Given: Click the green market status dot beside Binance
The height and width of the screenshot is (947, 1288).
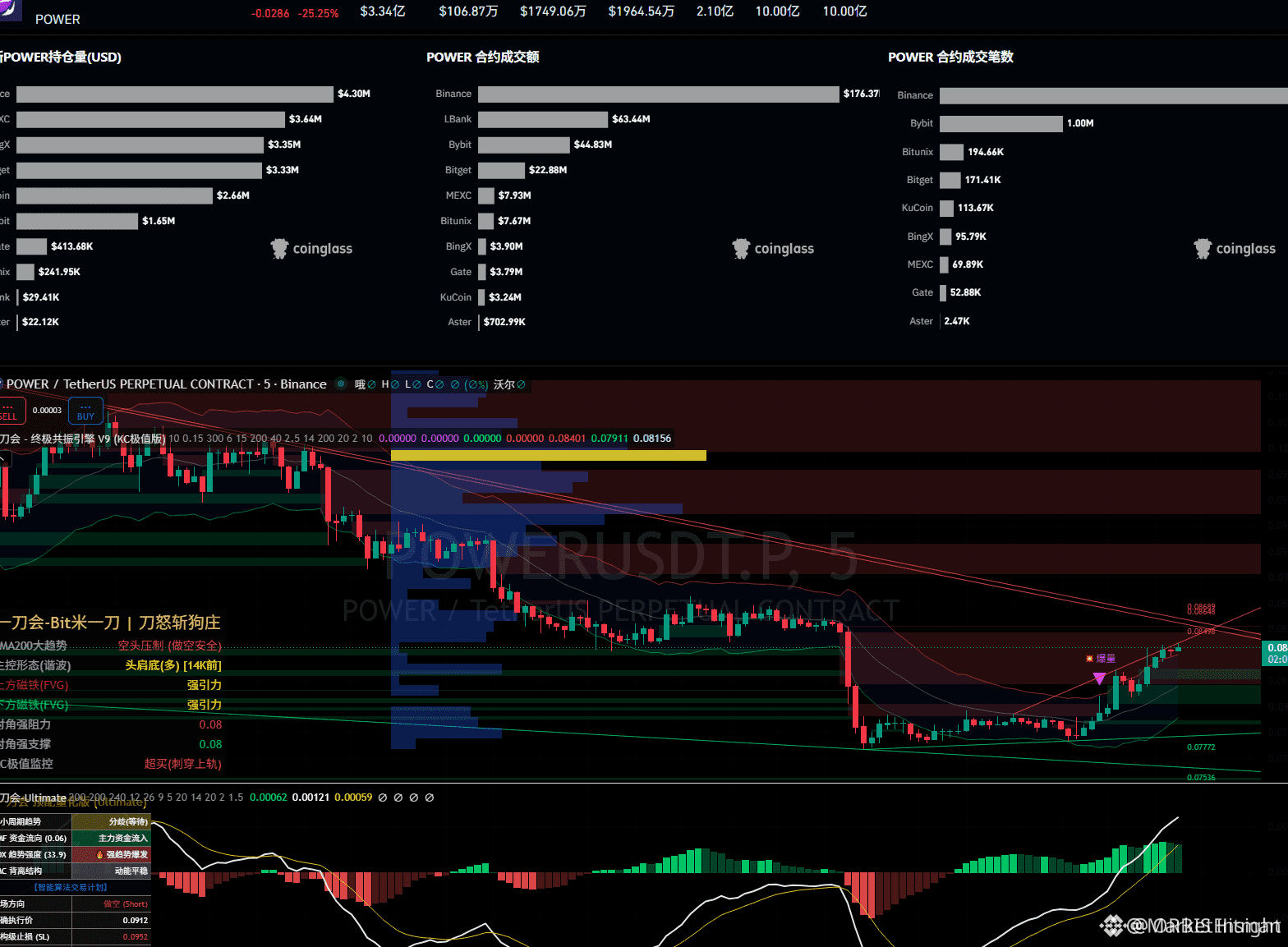Looking at the screenshot, I should (341, 384).
